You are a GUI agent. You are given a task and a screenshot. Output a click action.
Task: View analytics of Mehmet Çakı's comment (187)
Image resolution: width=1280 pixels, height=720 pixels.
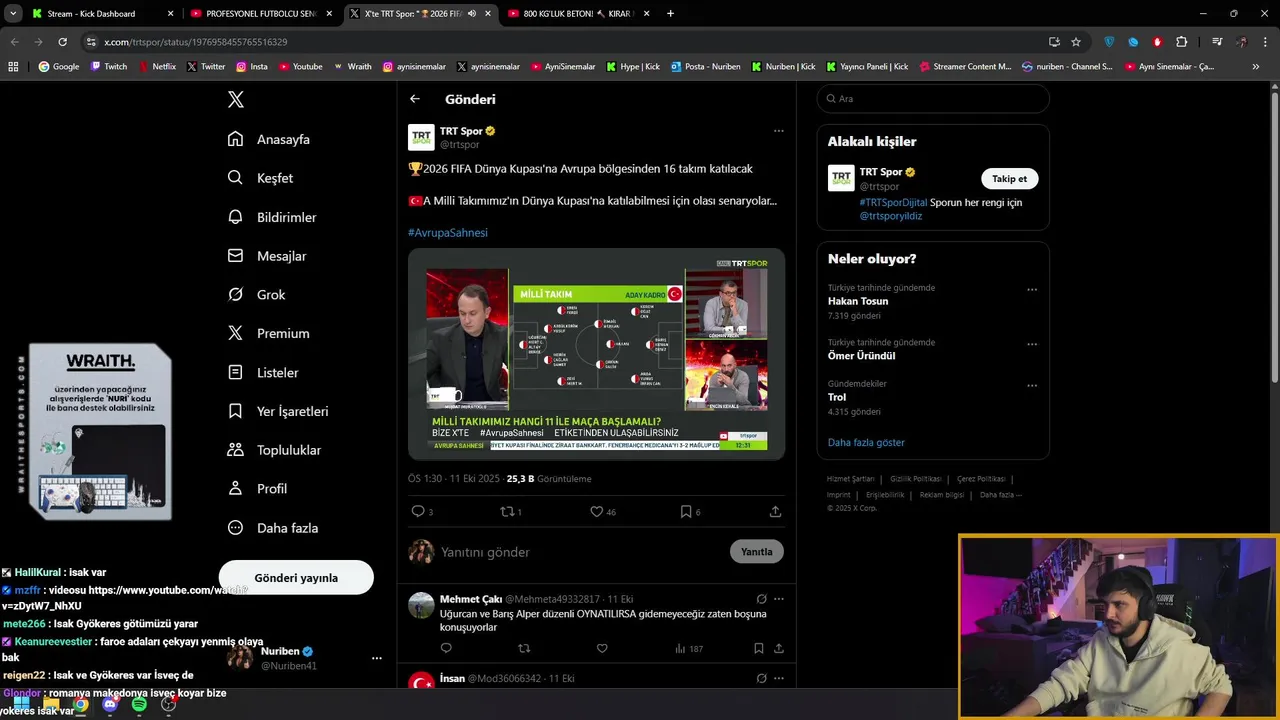click(x=688, y=648)
